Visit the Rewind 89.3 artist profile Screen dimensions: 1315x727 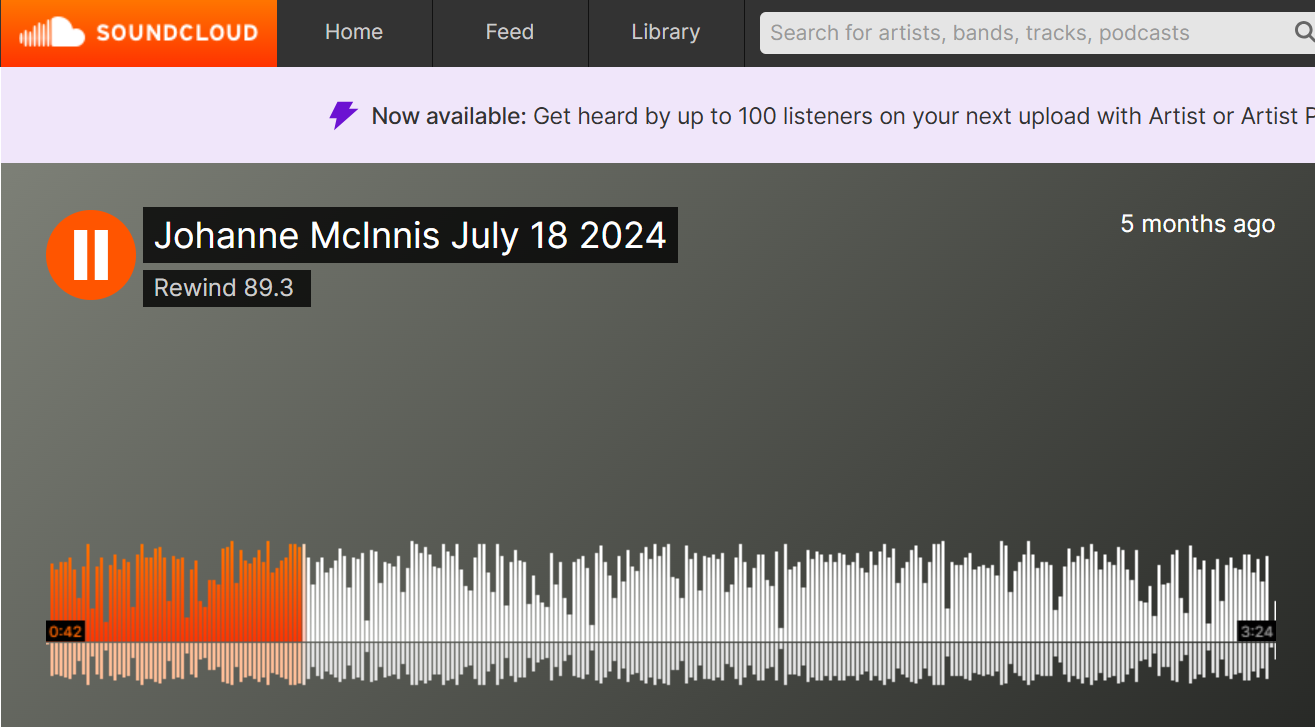point(225,288)
